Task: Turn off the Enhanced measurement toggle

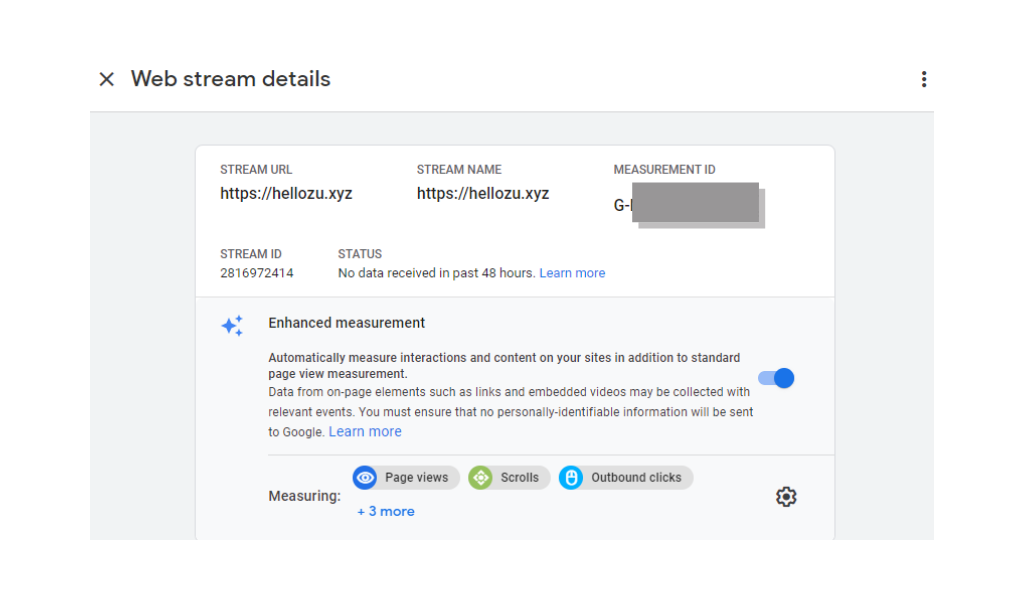Action: pos(776,378)
